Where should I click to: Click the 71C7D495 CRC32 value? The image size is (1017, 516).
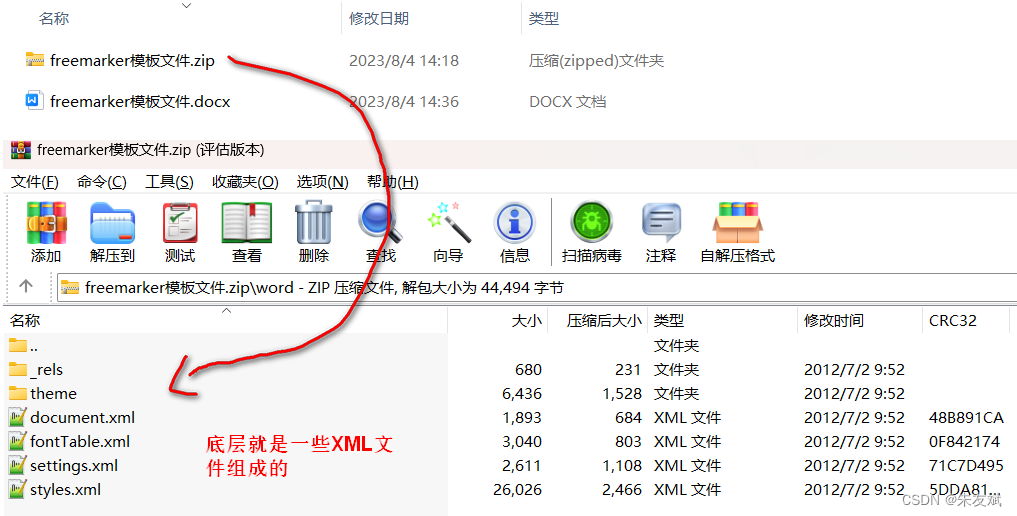coord(966,465)
